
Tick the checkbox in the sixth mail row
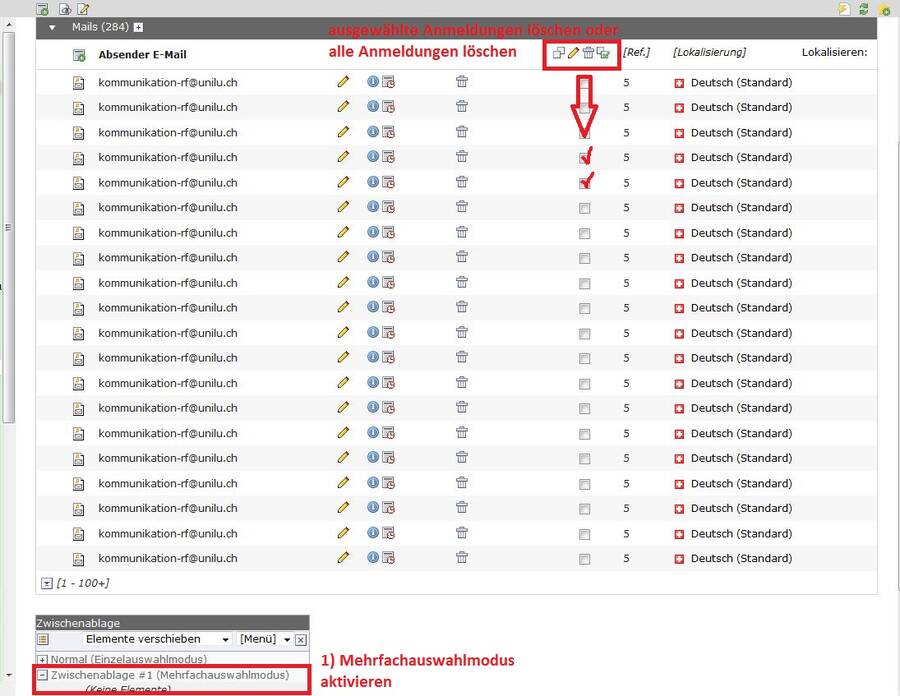pos(584,208)
